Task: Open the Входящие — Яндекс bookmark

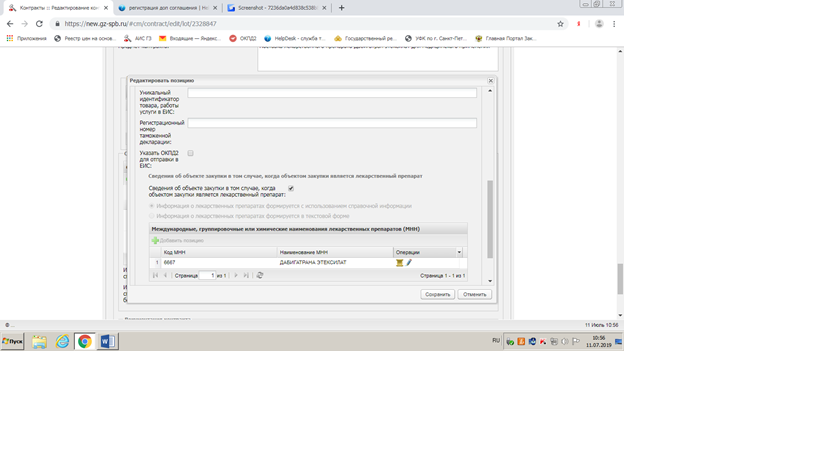Action: point(190,38)
